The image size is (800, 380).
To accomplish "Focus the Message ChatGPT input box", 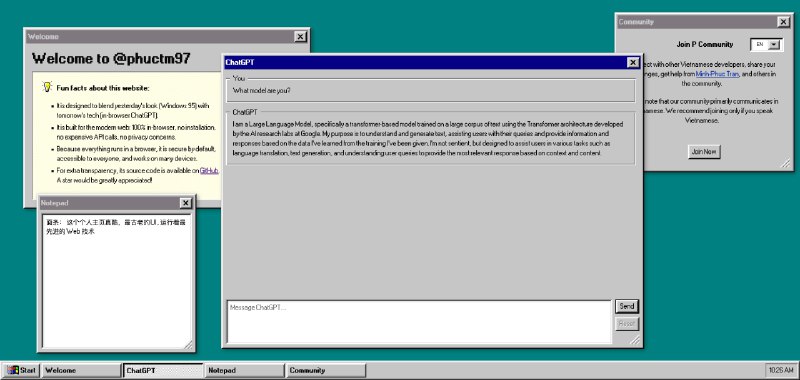I will tap(419, 321).
